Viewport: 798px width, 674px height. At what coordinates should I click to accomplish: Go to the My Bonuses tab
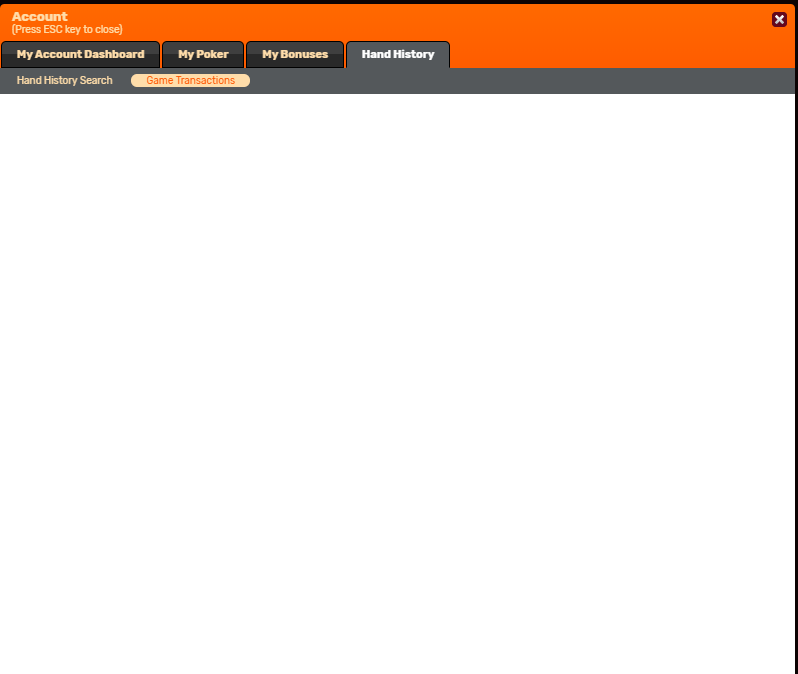click(295, 54)
